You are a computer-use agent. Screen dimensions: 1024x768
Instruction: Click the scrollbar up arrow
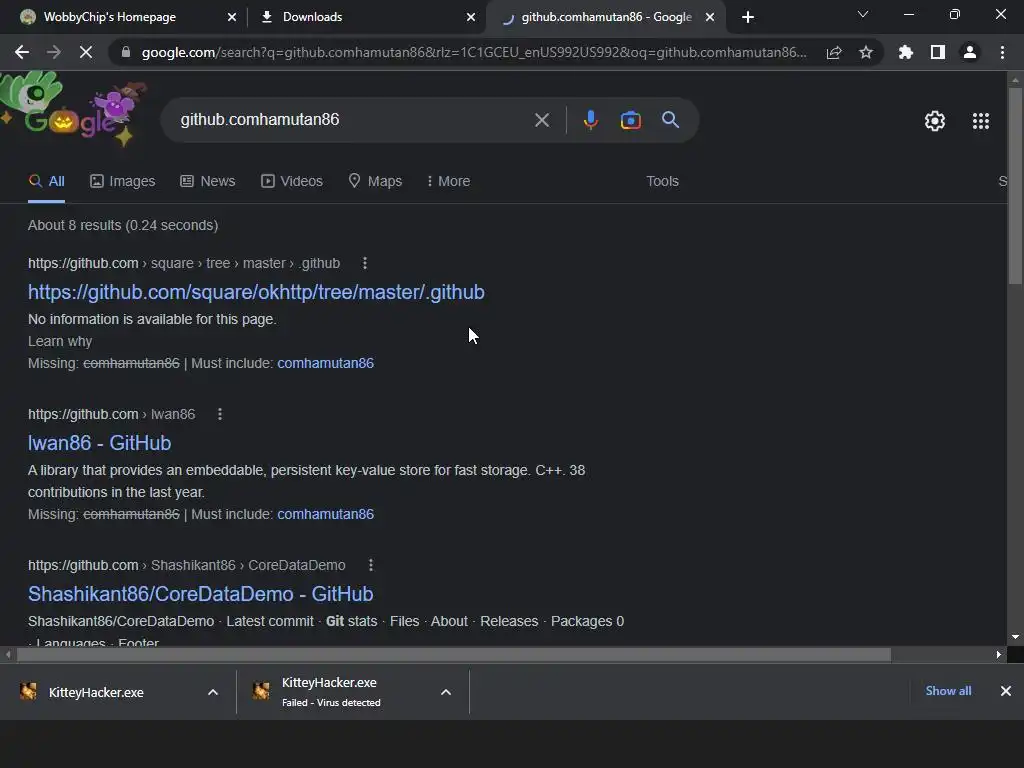click(1015, 80)
